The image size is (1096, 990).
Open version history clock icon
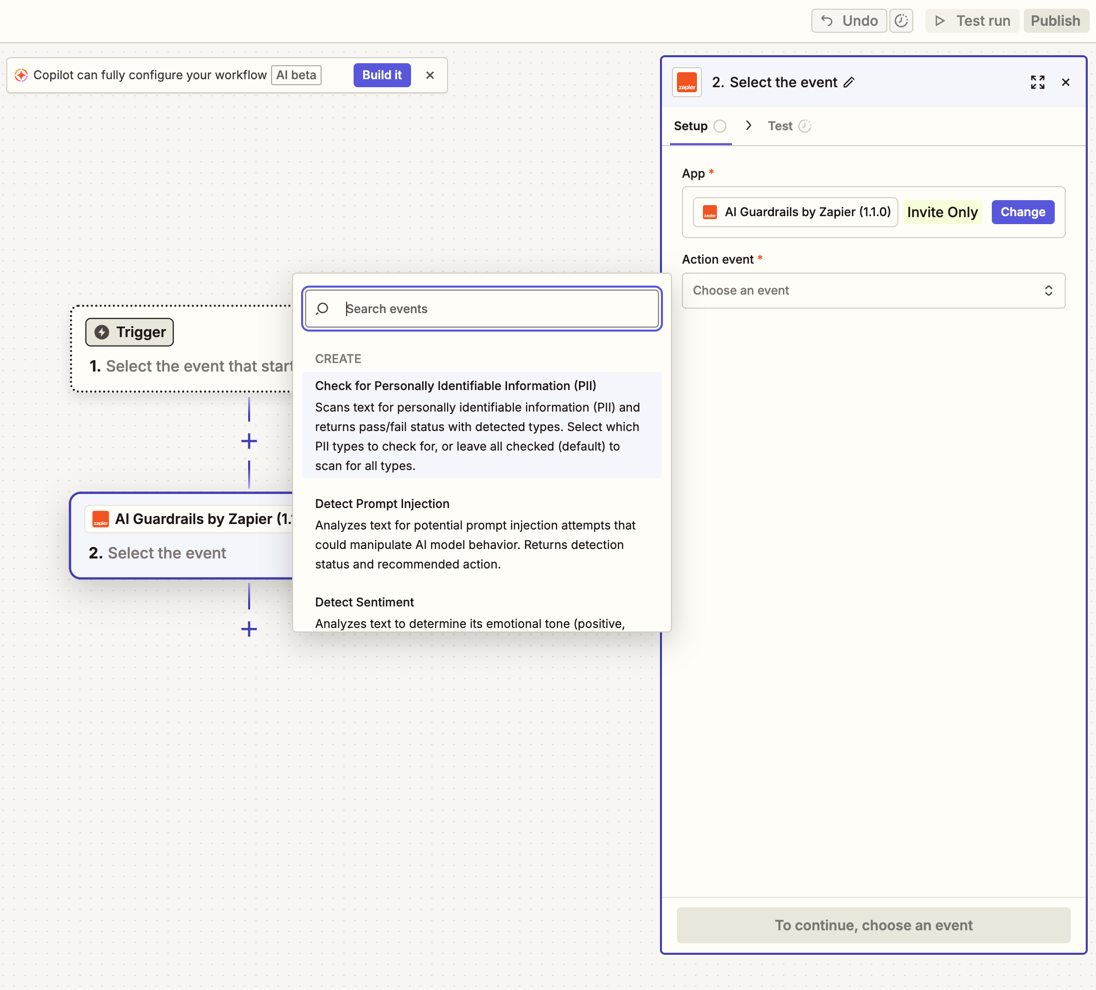pos(902,21)
